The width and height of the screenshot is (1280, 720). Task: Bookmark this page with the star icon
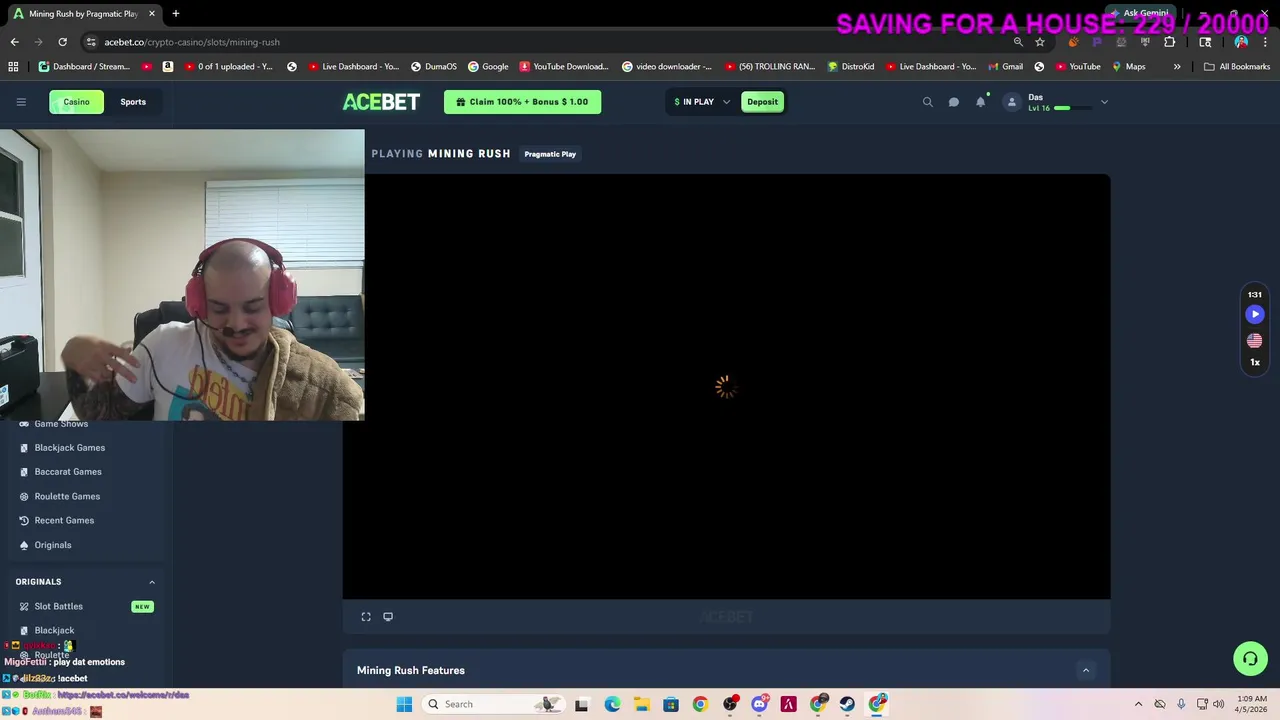[1040, 42]
